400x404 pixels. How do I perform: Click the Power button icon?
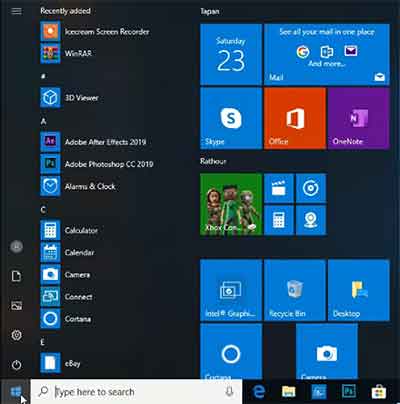[17, 365]
